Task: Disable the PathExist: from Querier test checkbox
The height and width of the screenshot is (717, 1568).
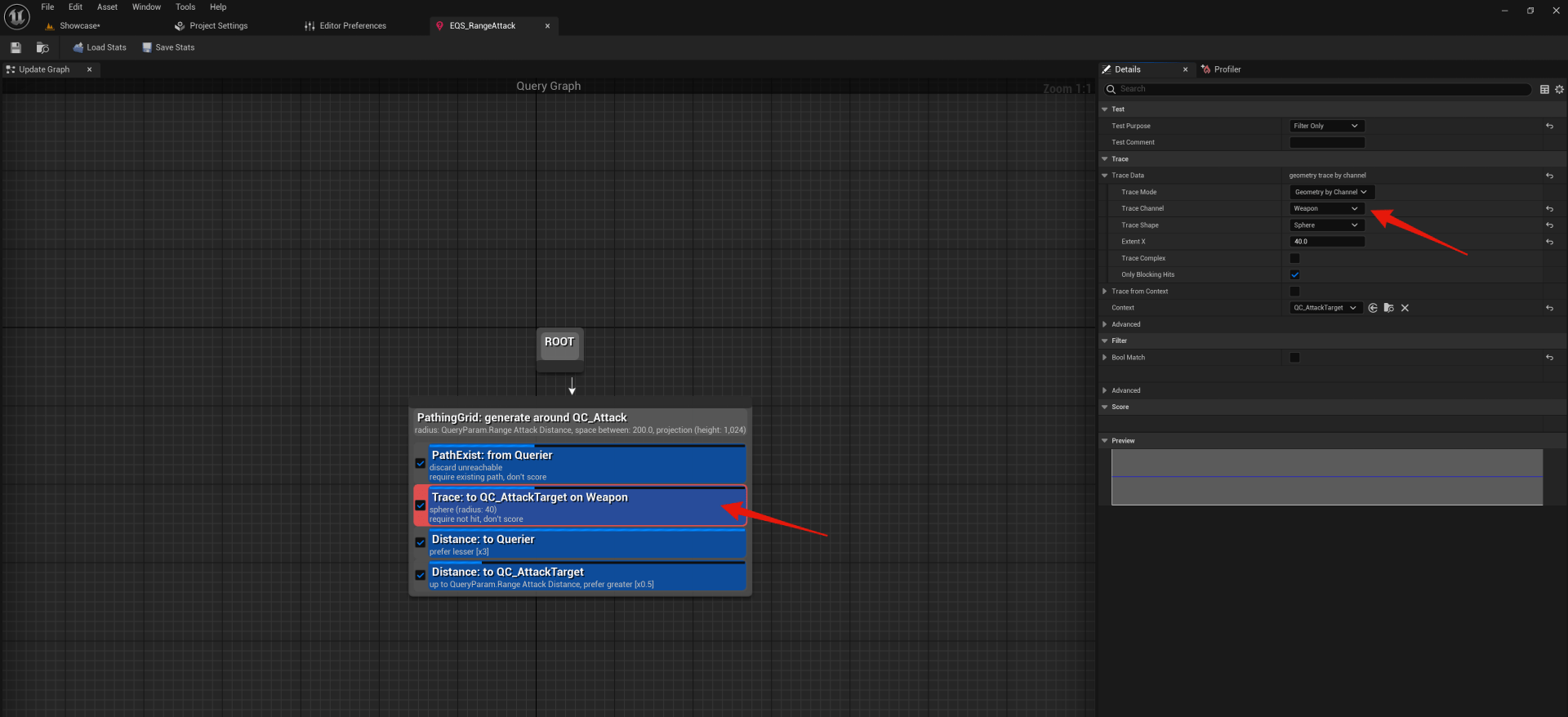Action: 421,463
